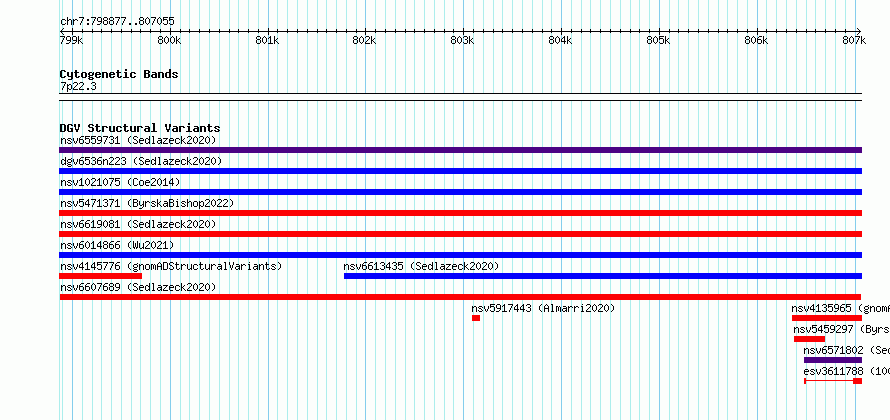Open nsv6014866 (Wu2021) label

117,245
